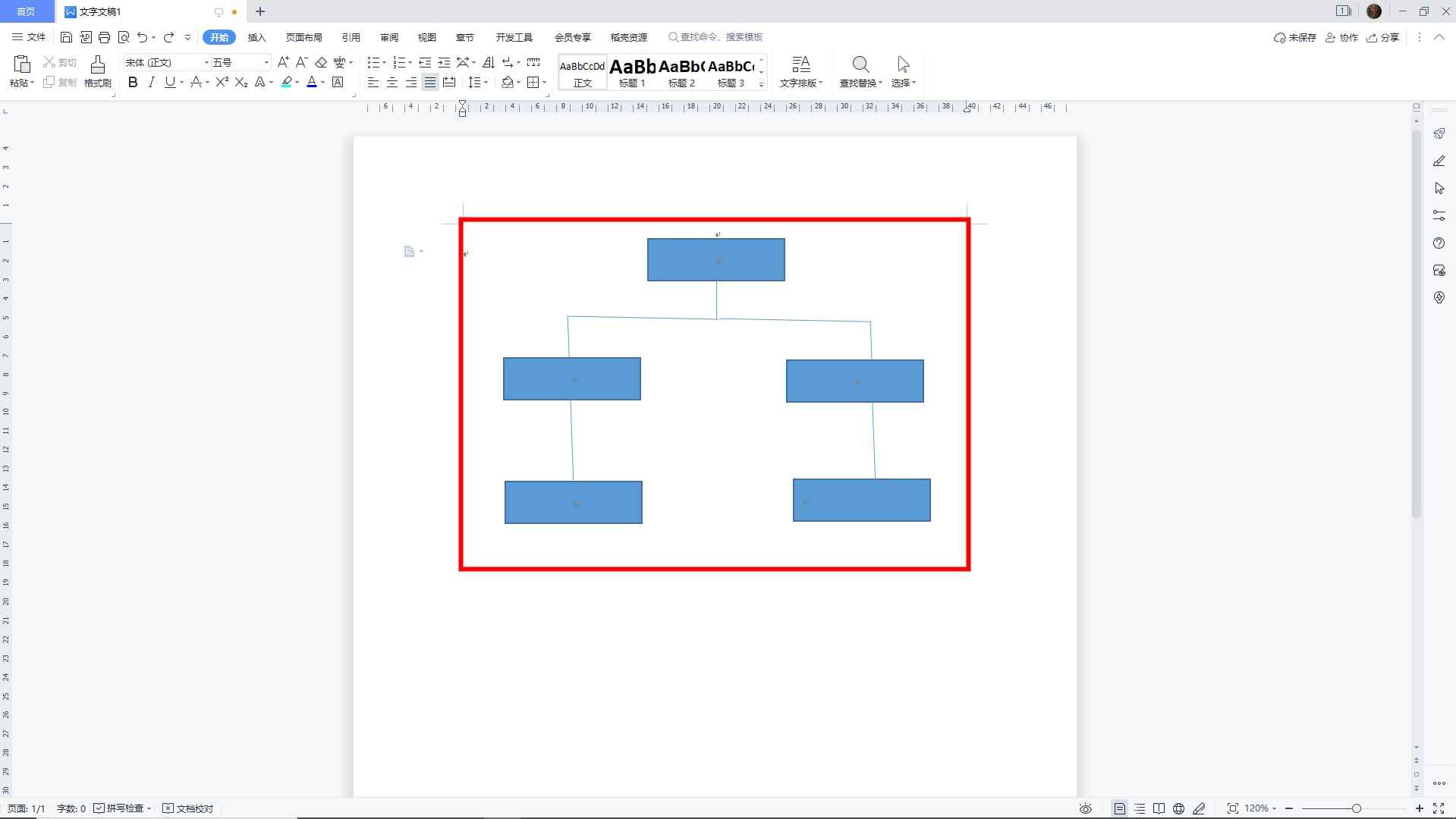The height and width of the screenshot is (819, 1456).
Task: Switch to the 页面布局 tab
Action: [303, 37]
